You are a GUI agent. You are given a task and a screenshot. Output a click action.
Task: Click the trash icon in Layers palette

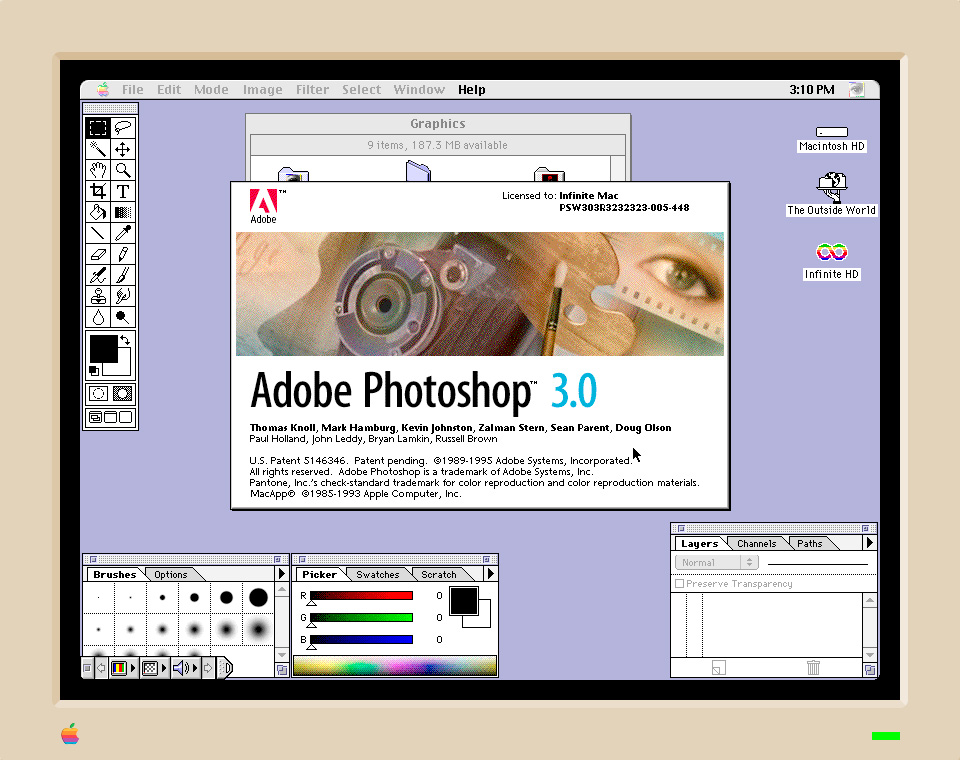click(x=813, y=667)
